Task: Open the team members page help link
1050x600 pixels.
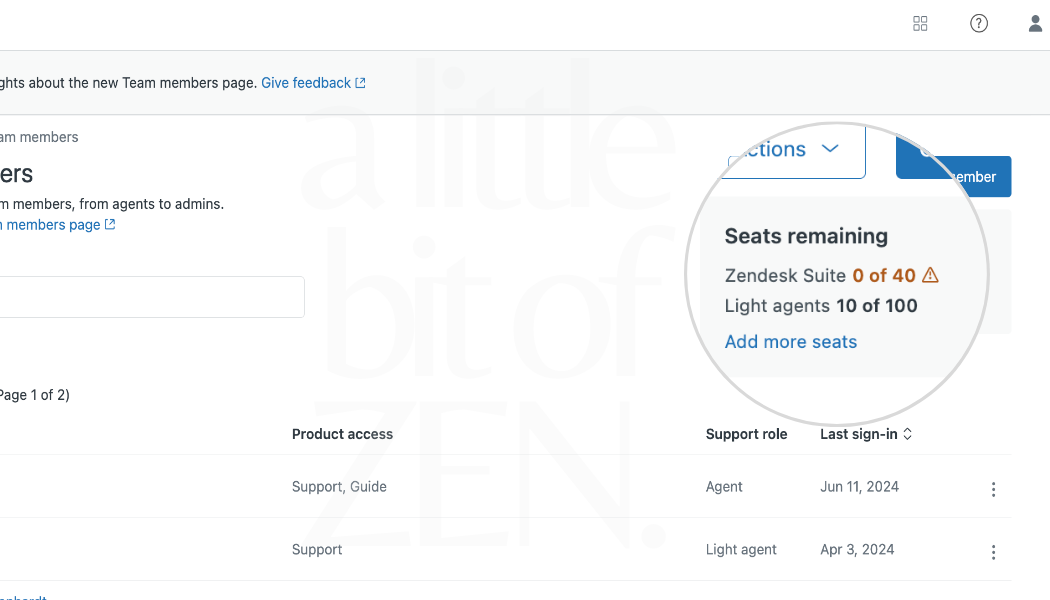Action: click(x=52, y=225)
